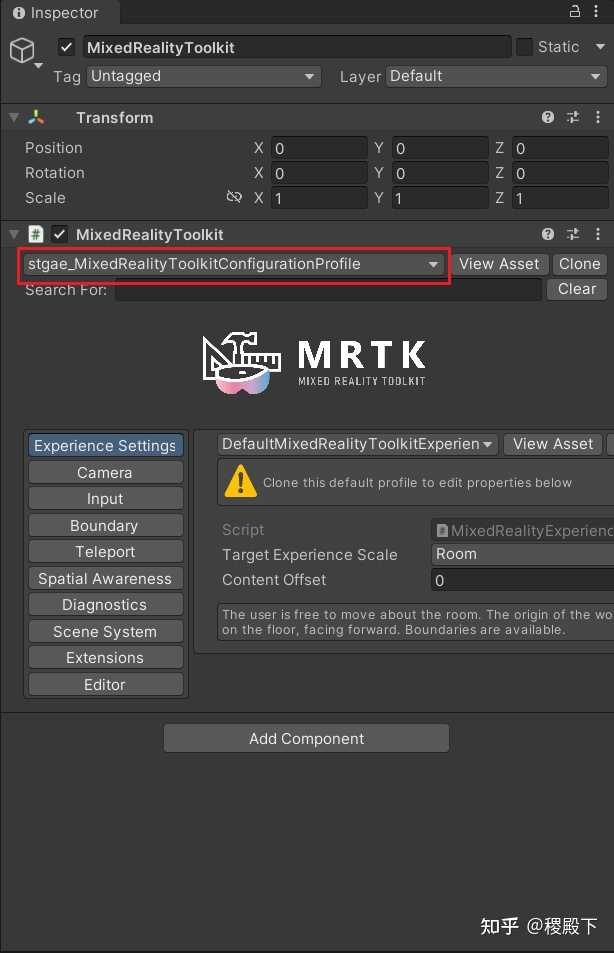
Task: Open the Inspector panel more-options menu
Action: (x=596, y=11)
